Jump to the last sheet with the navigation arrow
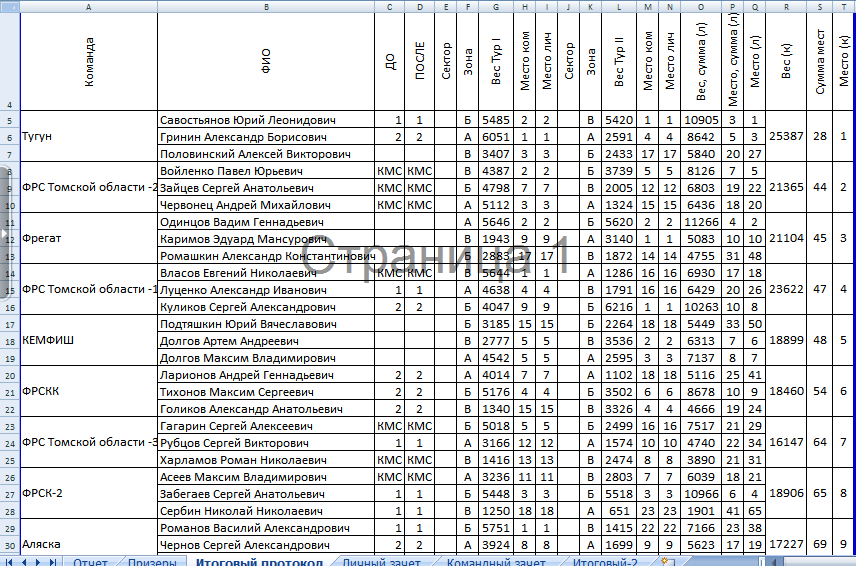856x566 pixels. (52, 562)
